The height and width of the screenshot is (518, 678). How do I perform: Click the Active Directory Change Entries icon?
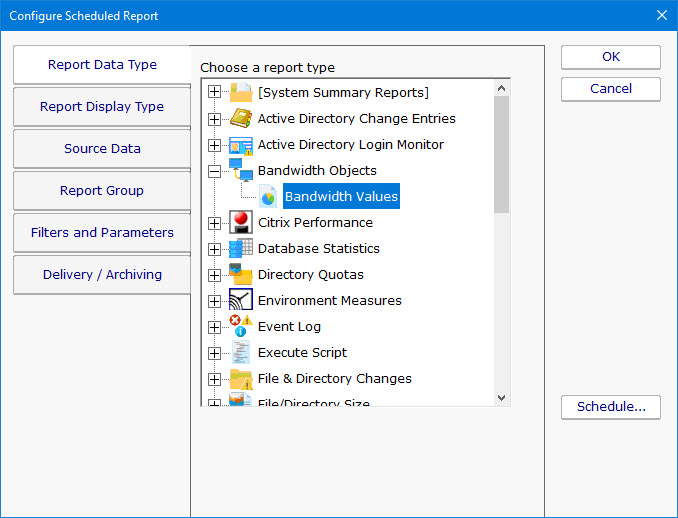[x=241, y=119]
